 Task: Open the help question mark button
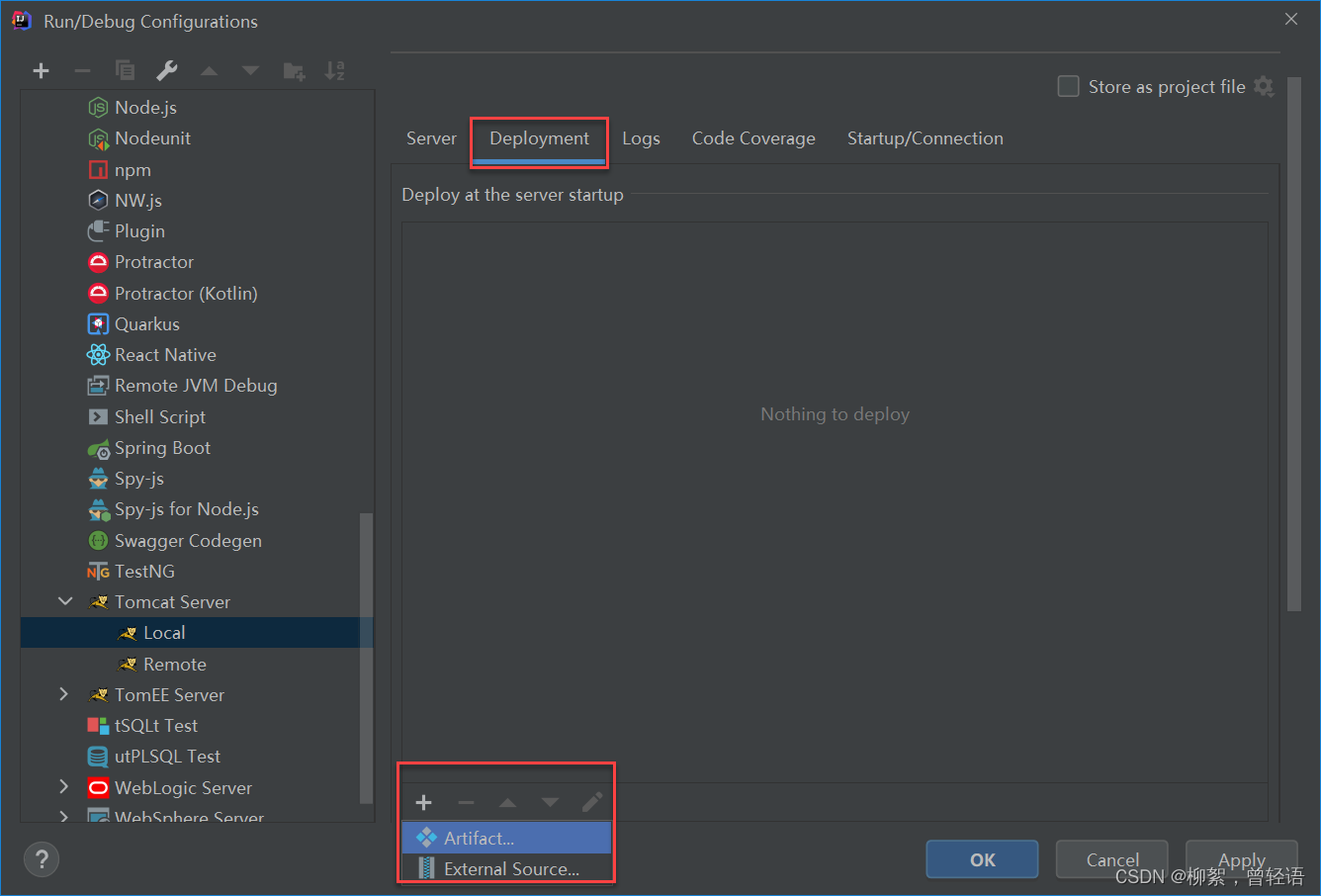pos(42,859)
